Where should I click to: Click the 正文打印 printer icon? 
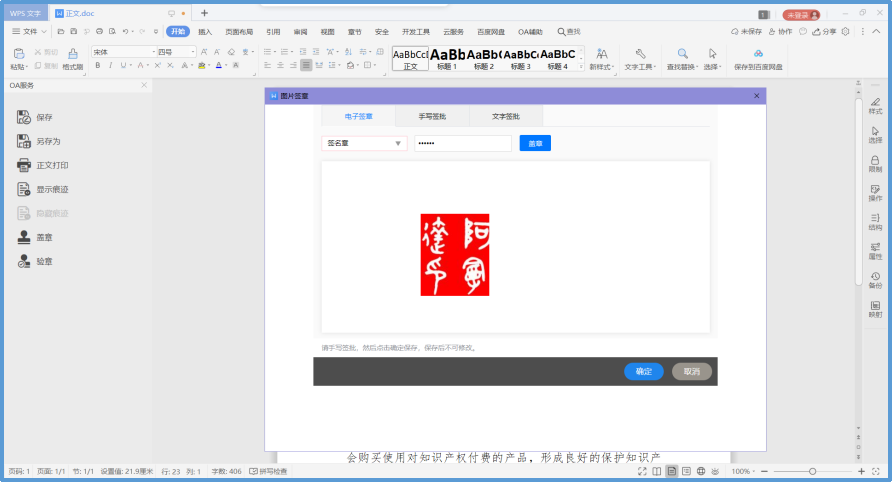pyautogui.click(x=23, y=165)
